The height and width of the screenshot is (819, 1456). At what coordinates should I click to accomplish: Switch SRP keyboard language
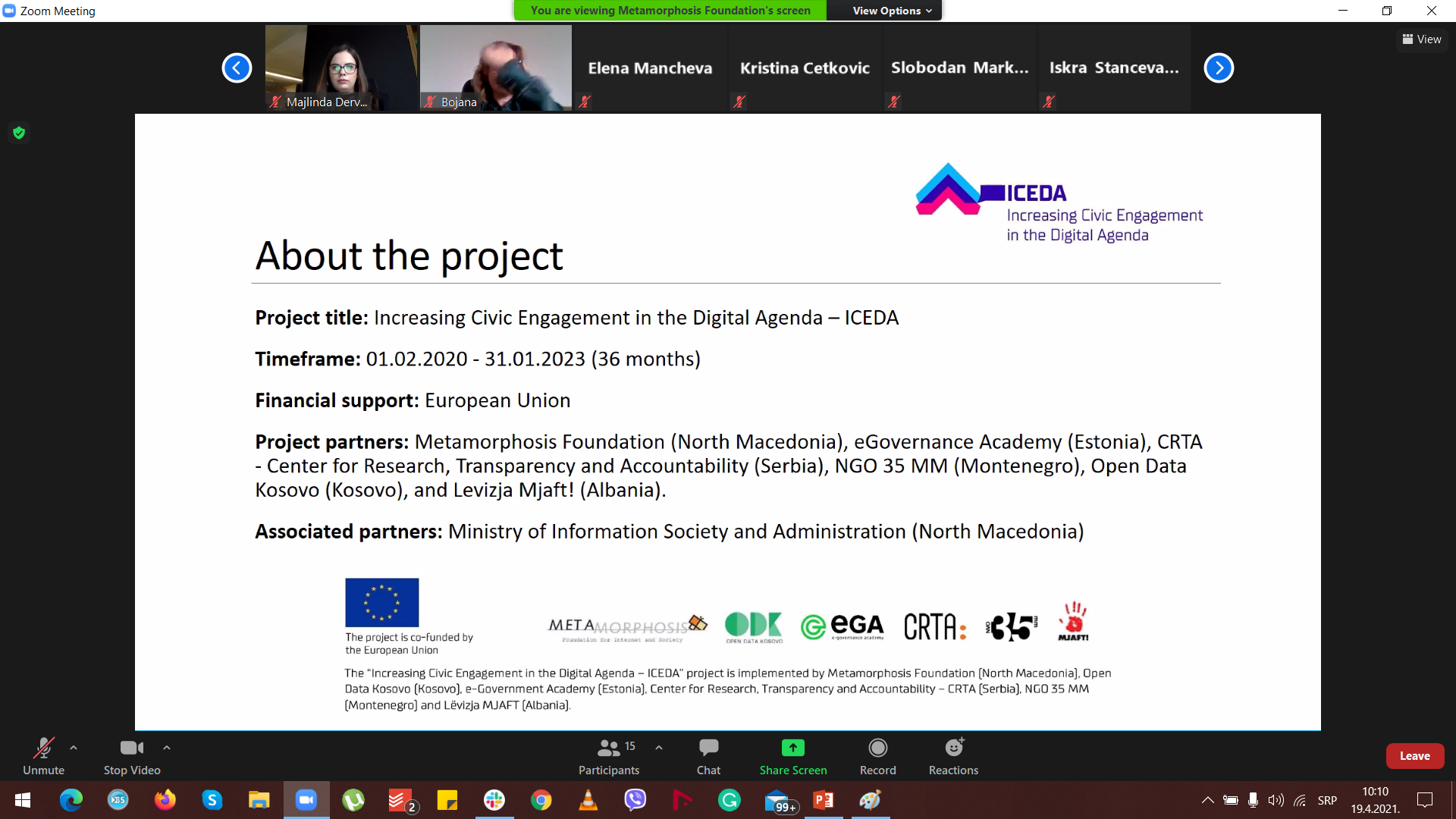1327,800
